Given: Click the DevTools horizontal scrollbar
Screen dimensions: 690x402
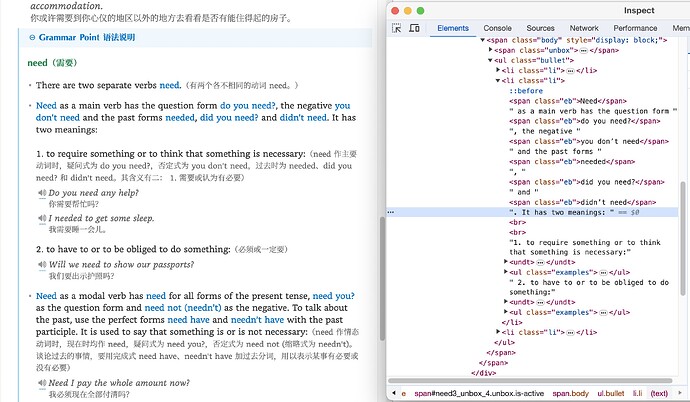Looking at the screenshot, I should pos(530,381).
